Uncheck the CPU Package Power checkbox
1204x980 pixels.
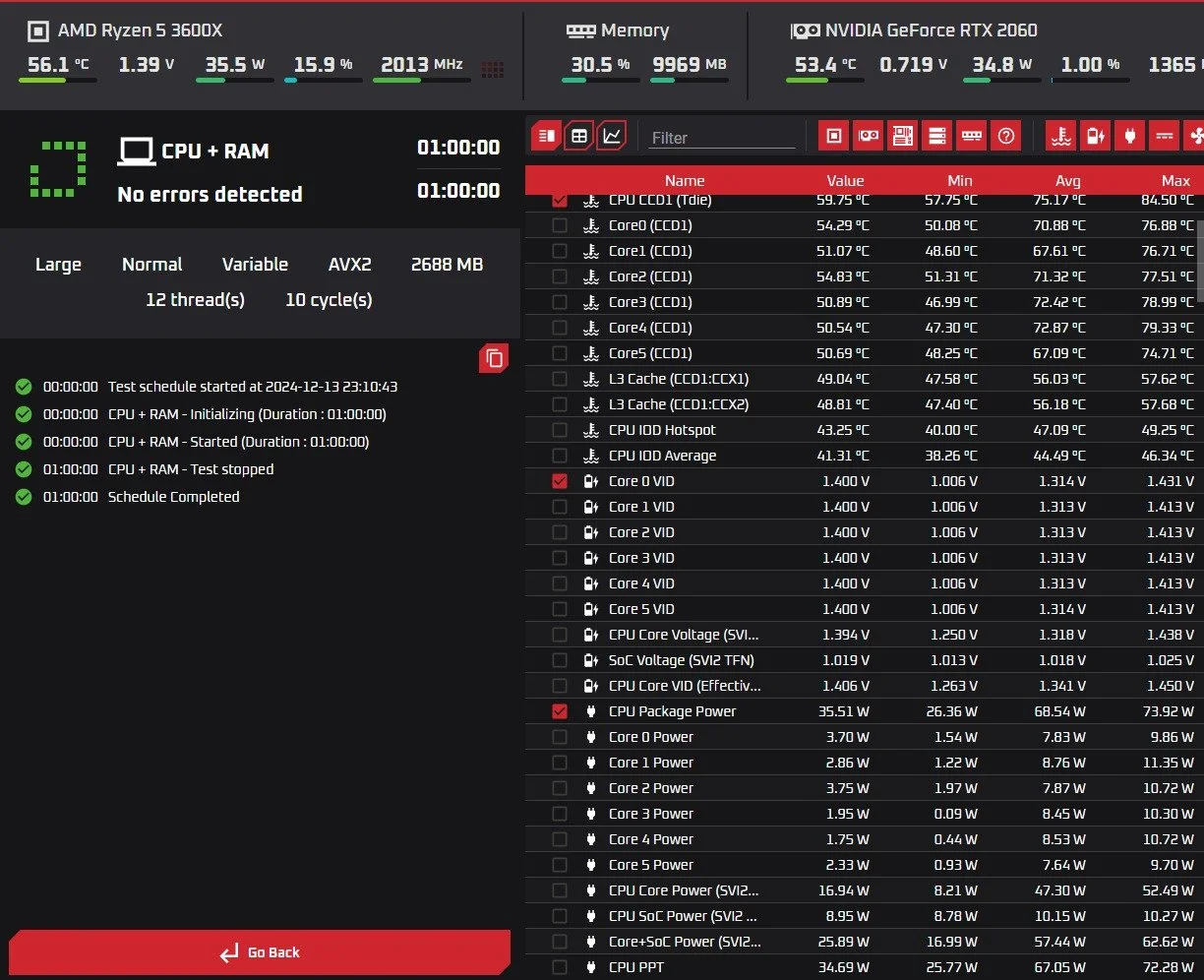point(560,711)
